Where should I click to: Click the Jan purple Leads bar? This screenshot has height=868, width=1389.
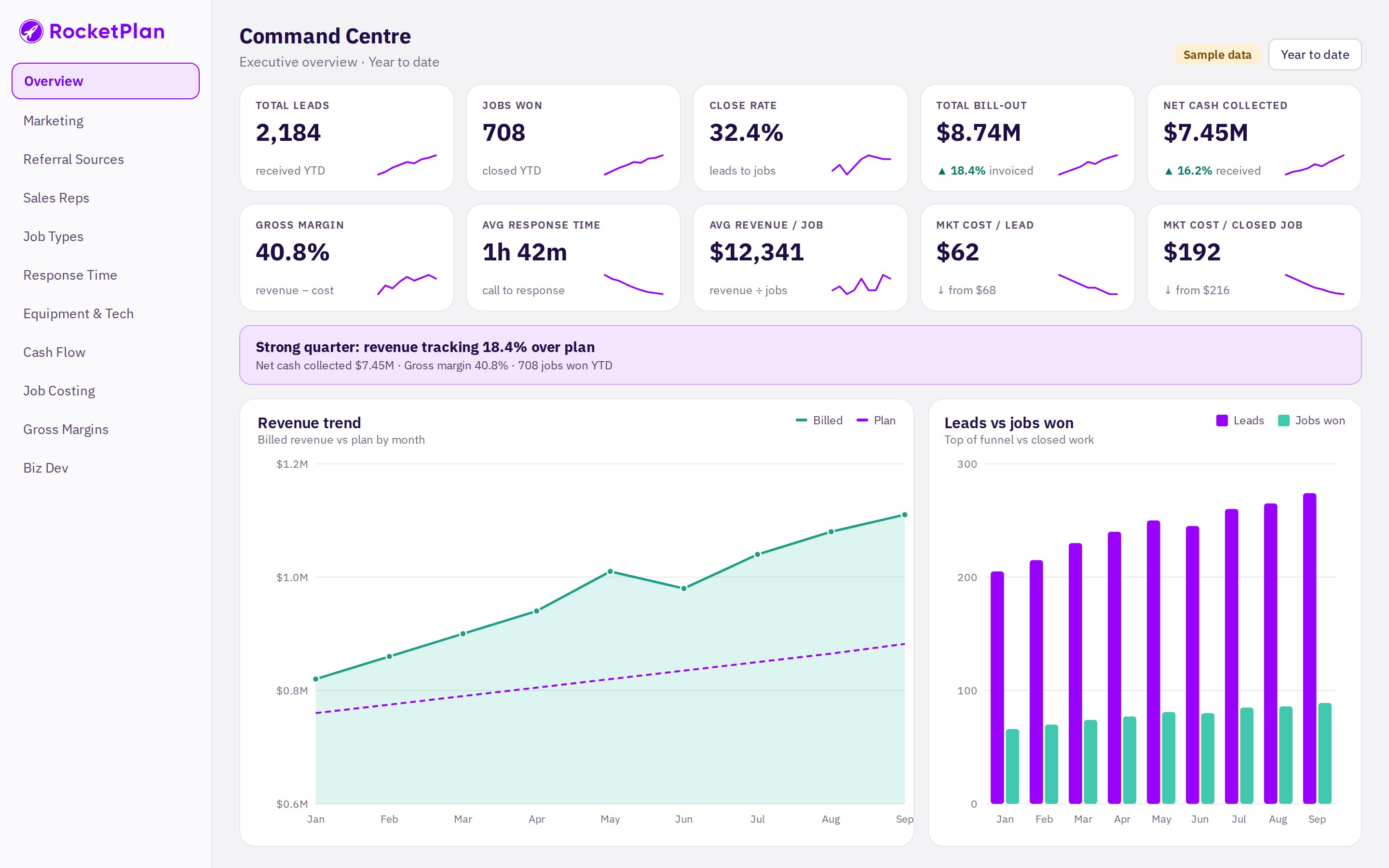tap(997, 687)
